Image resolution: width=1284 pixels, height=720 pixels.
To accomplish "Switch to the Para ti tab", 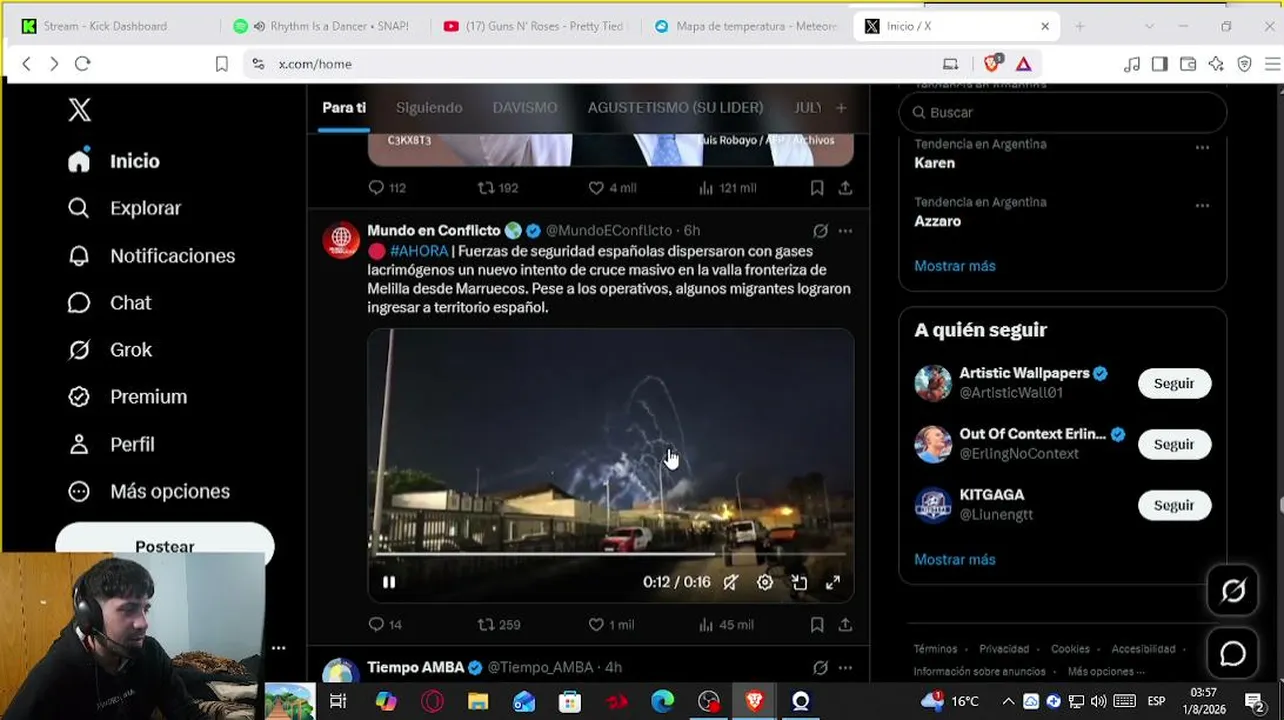I will point(344,107).
